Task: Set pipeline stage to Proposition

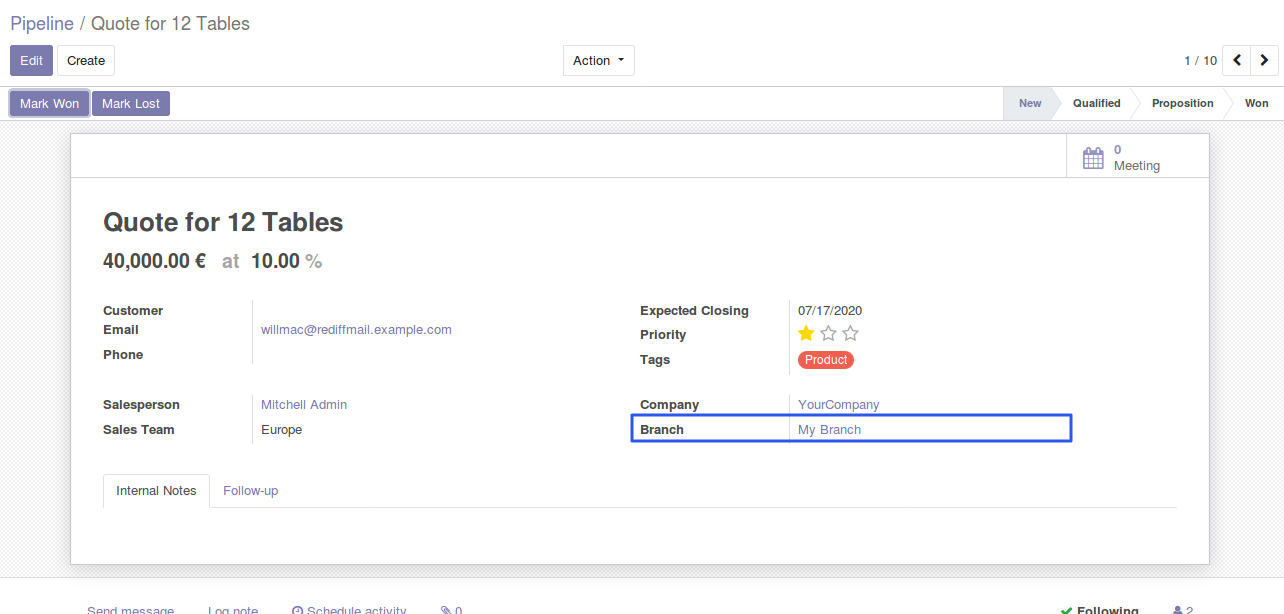Action: click(1182, 103)
